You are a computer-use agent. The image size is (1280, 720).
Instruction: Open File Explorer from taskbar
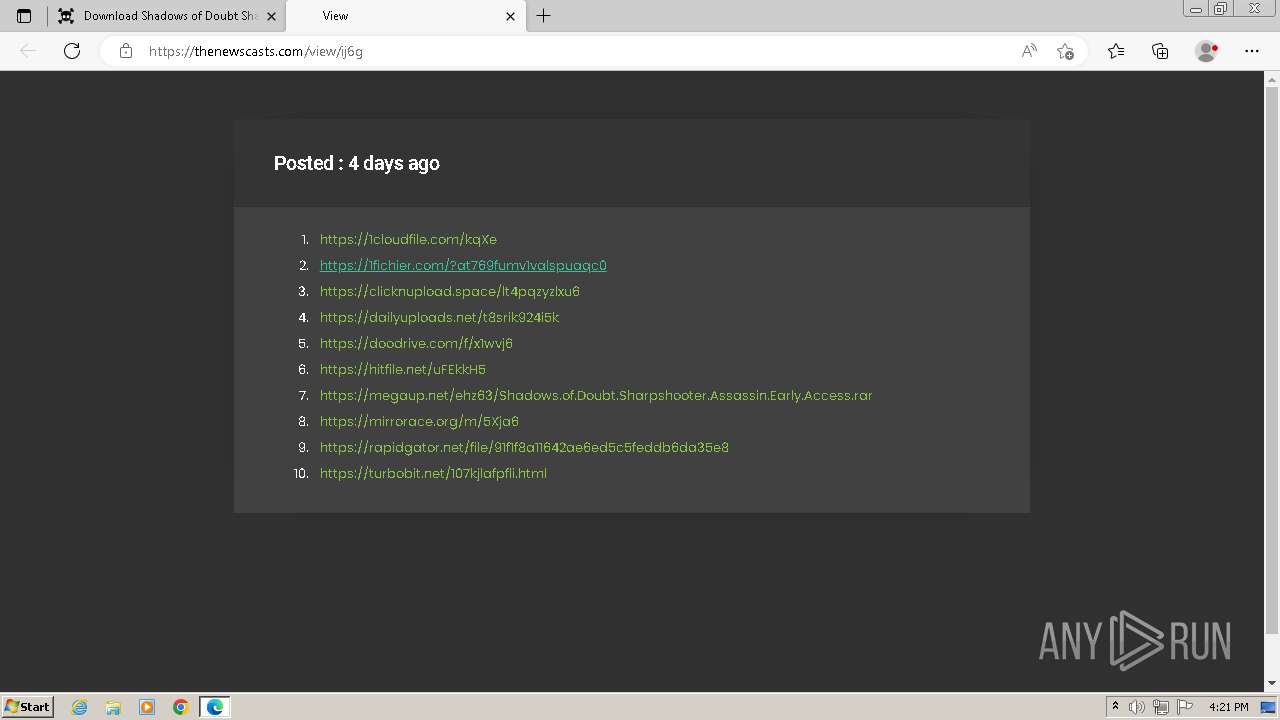[113, 707]
